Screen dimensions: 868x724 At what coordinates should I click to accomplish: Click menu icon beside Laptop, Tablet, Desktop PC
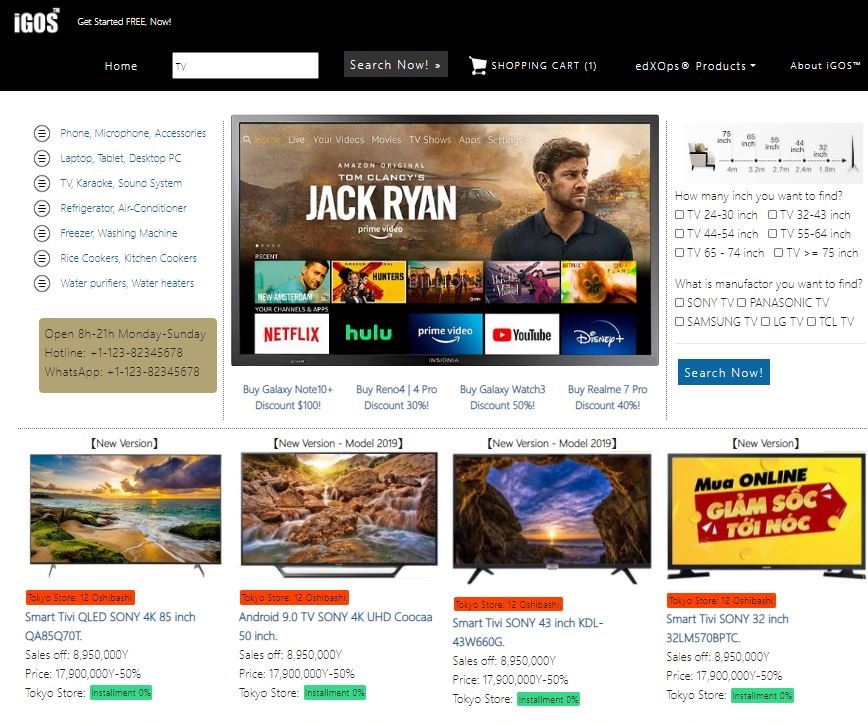click(x=42, y=158)
